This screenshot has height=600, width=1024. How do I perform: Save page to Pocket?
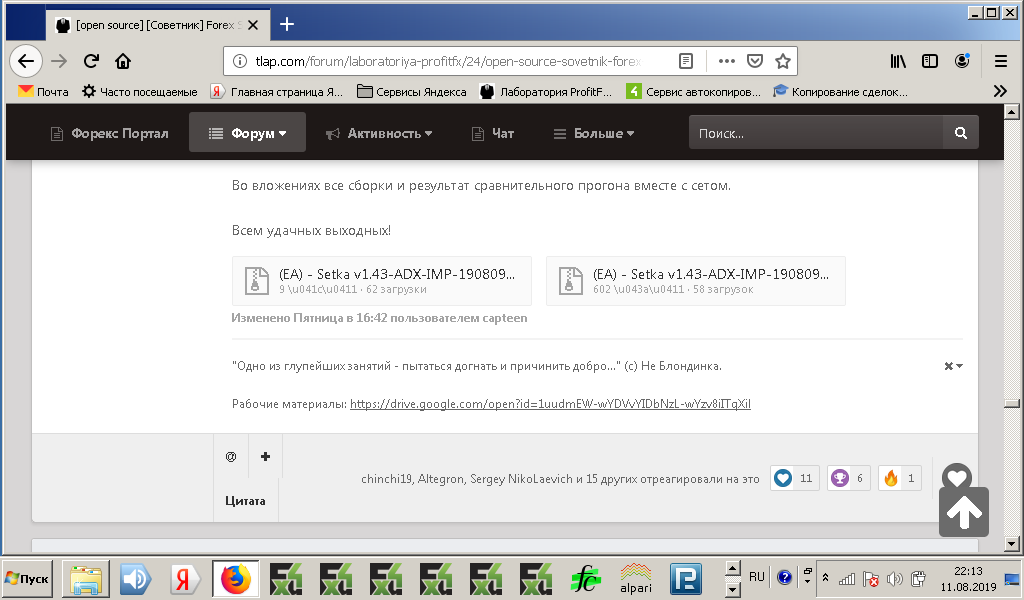tap(755, 61)
